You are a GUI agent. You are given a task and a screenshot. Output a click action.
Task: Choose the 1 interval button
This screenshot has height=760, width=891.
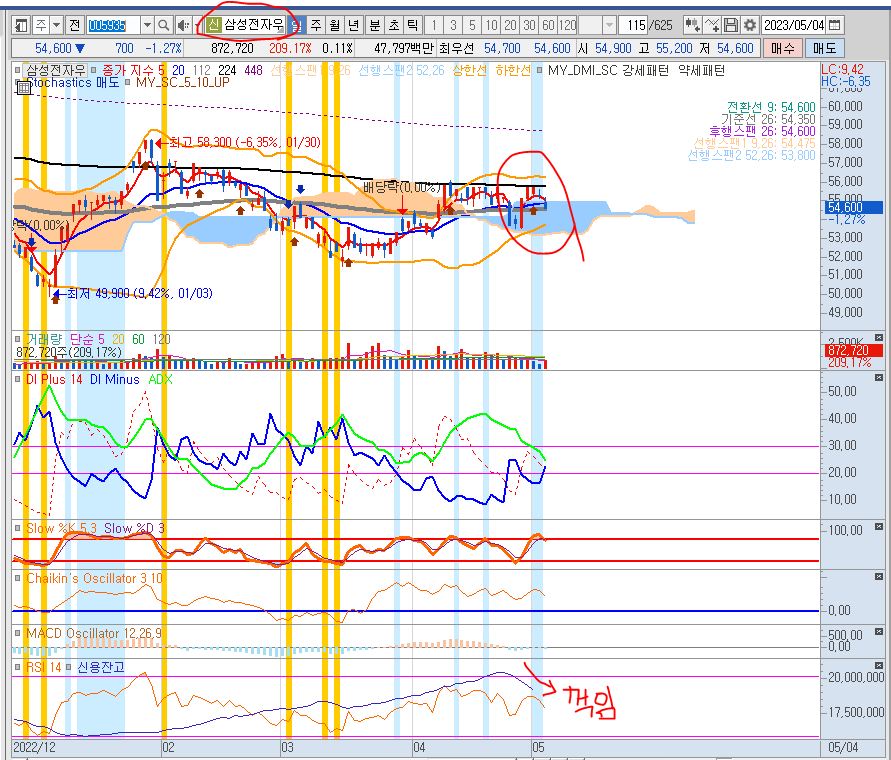(x=434, y=25)
